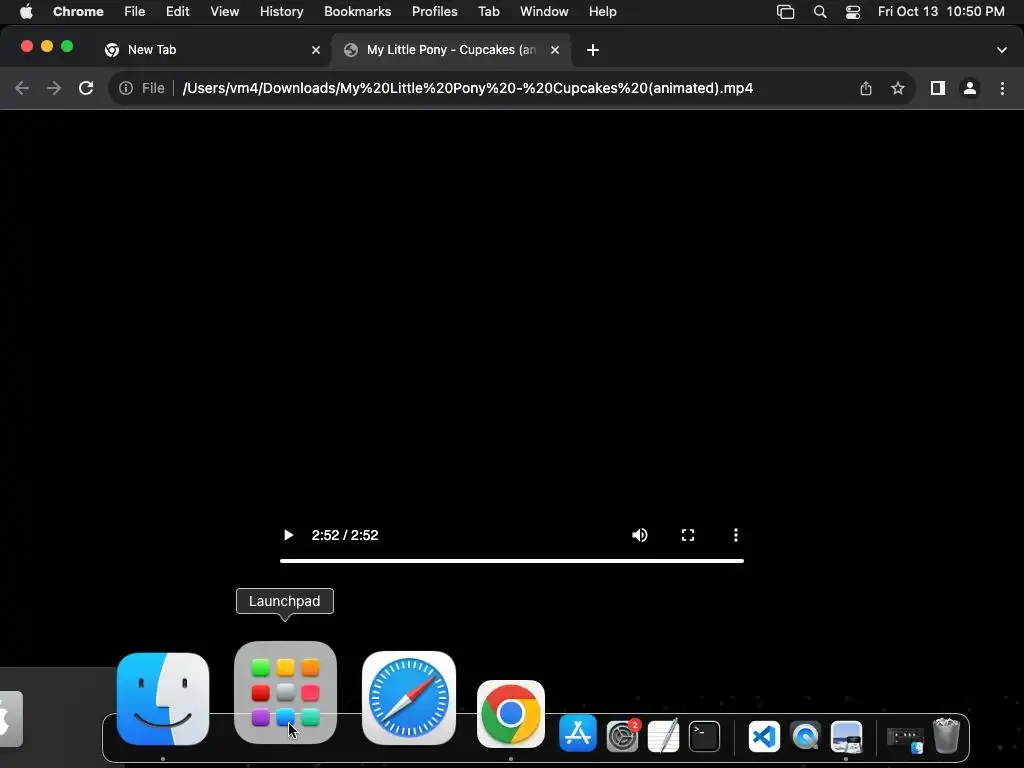Open Spotlight search
The image size is (1024, 768).
click(x=820, y=12)
